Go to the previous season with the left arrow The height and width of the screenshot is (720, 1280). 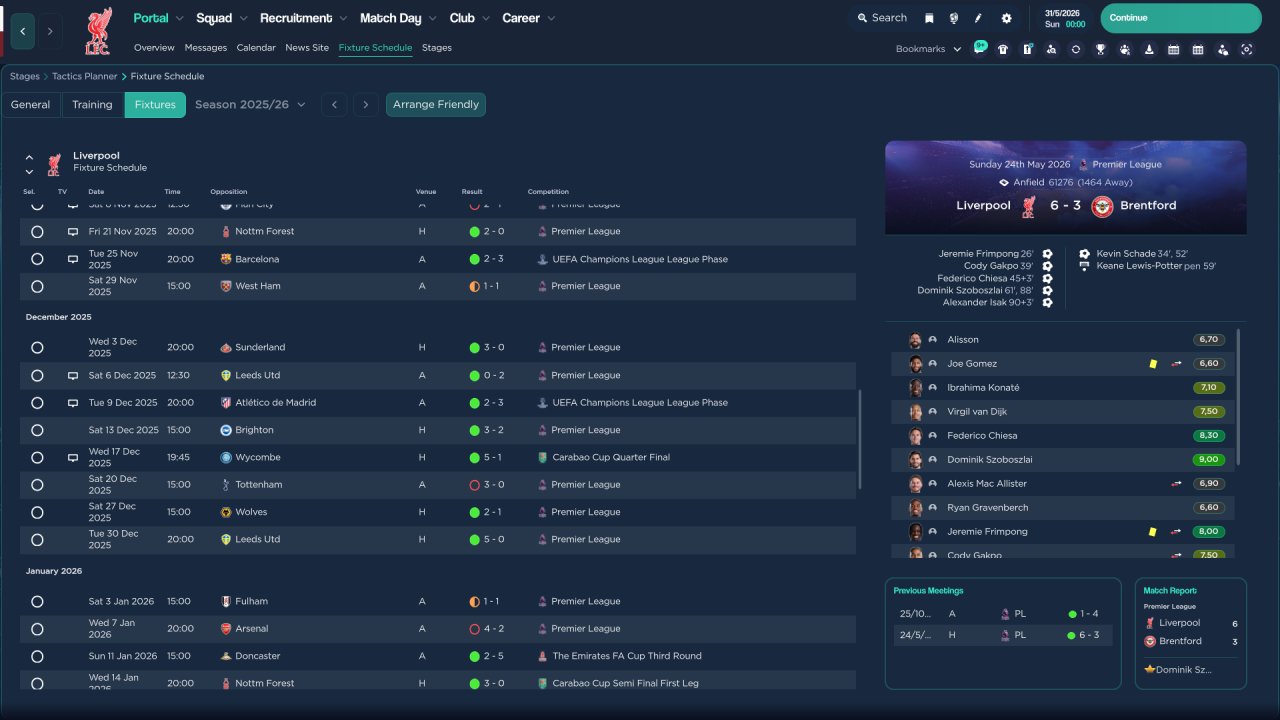click(335, 105)
